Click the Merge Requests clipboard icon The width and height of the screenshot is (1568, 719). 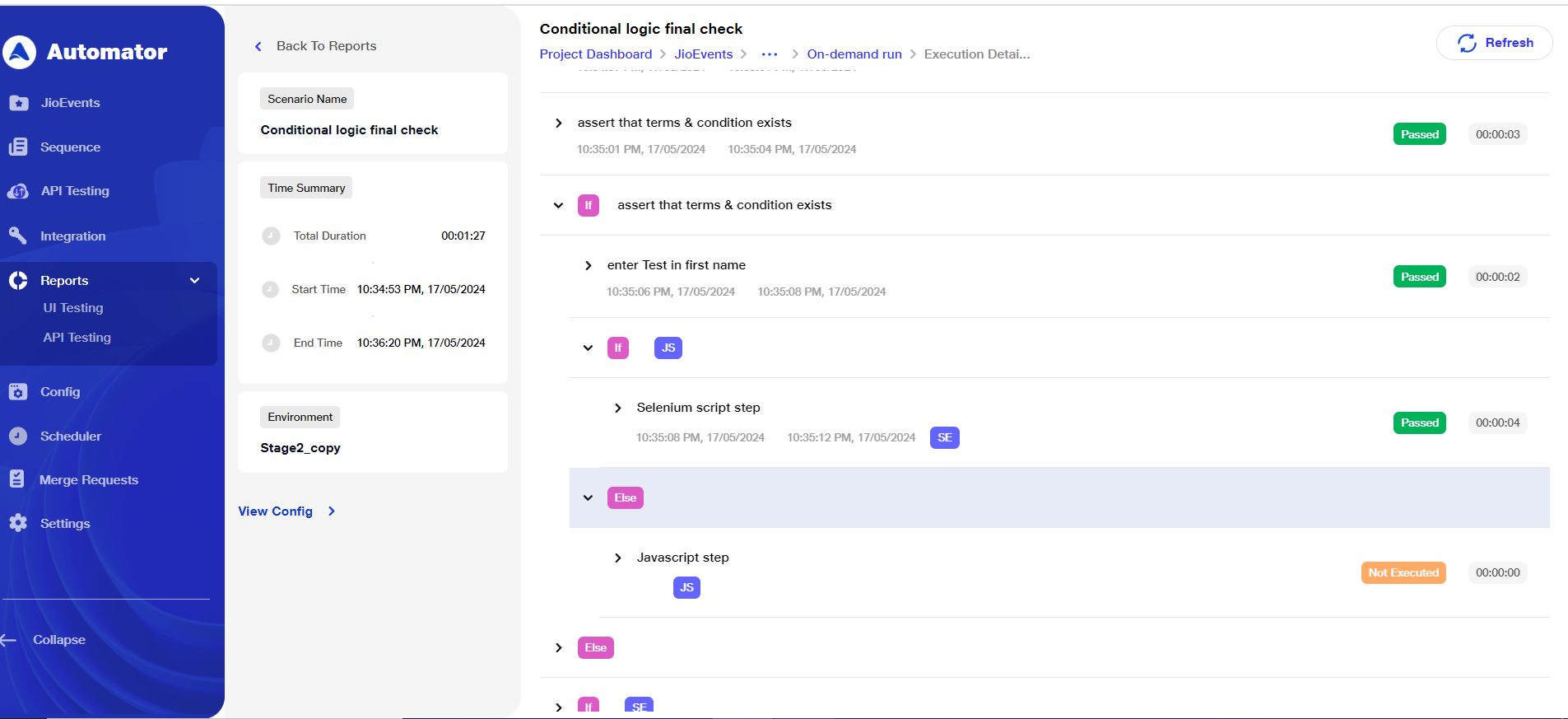(17, 479)
